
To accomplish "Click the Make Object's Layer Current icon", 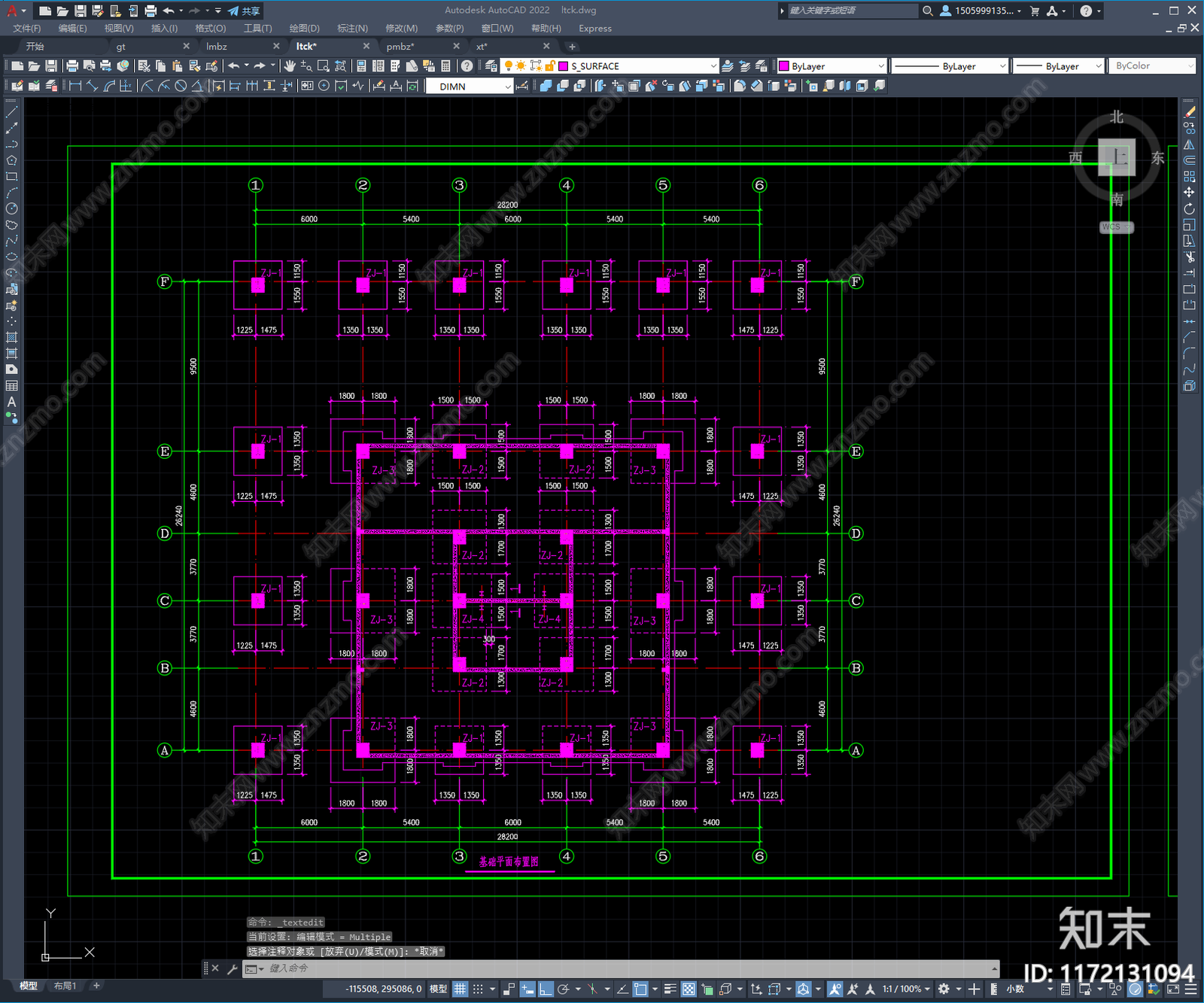I will point(728,66).
